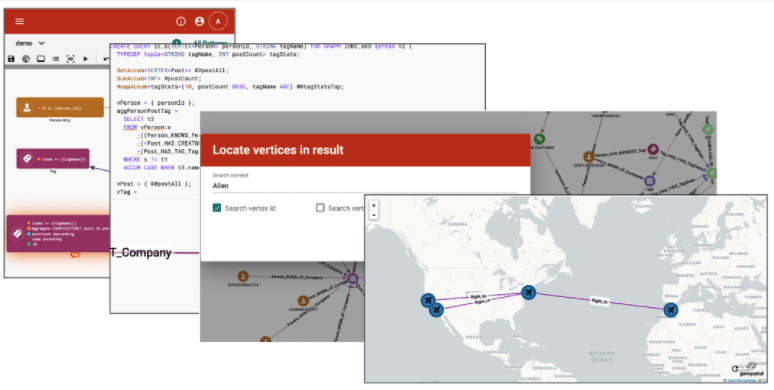Select green vertex right of dialog header

540,140
